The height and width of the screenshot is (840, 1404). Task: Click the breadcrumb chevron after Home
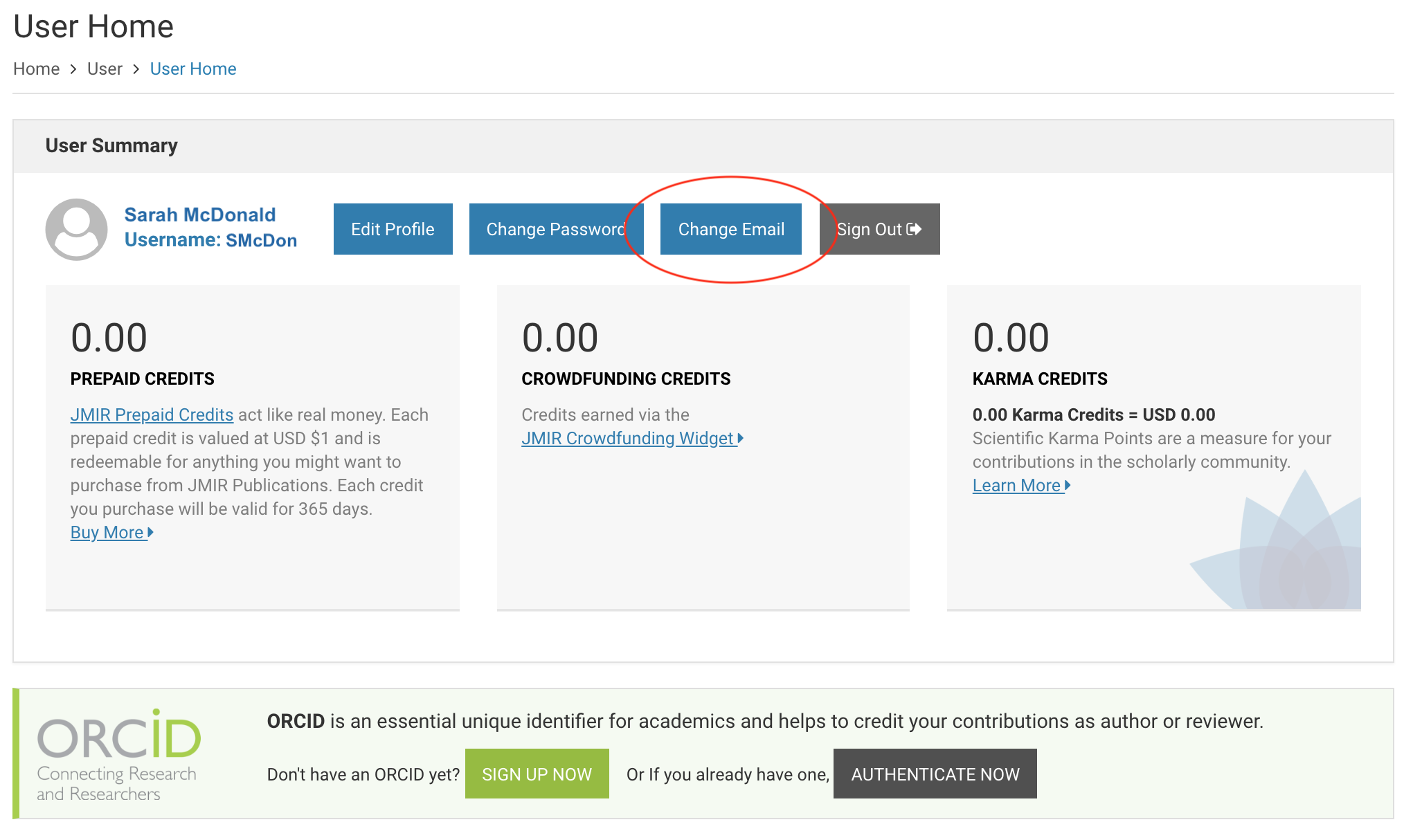pyautogui.click(x=73, y=69)
